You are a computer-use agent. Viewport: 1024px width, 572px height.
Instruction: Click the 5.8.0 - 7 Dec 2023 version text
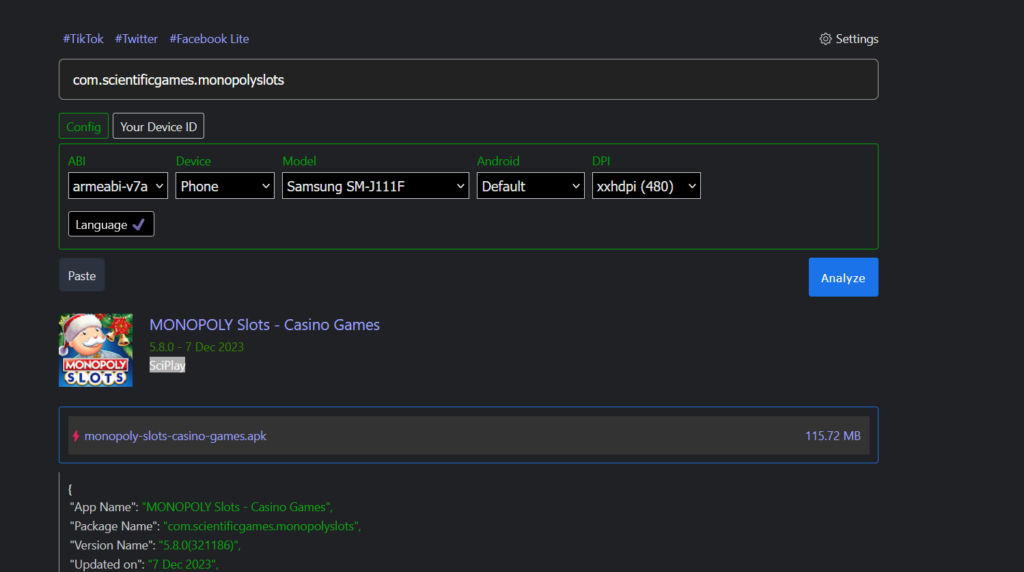[197, 347]
